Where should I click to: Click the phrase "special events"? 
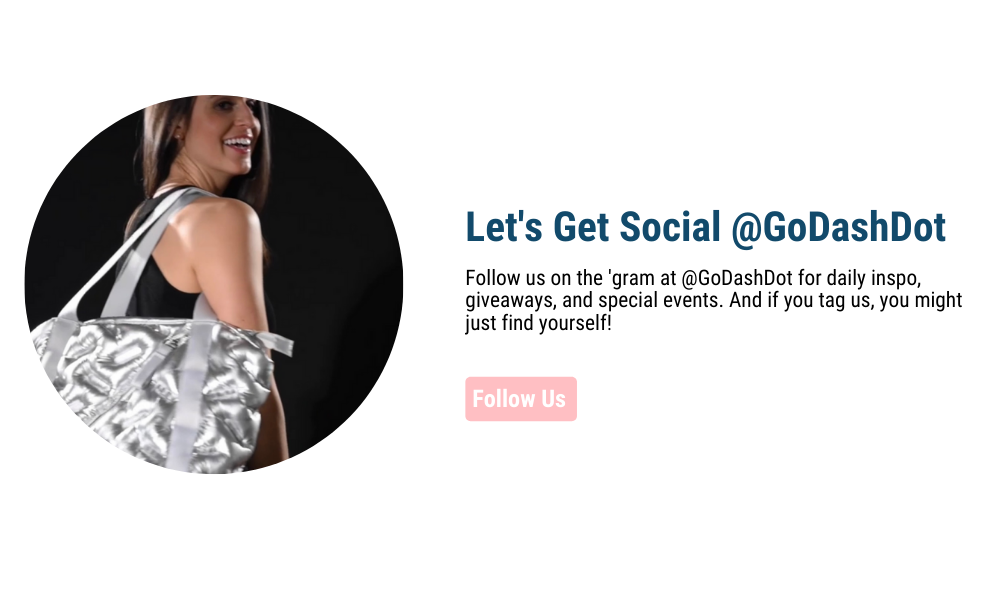[x=659, y=300]
